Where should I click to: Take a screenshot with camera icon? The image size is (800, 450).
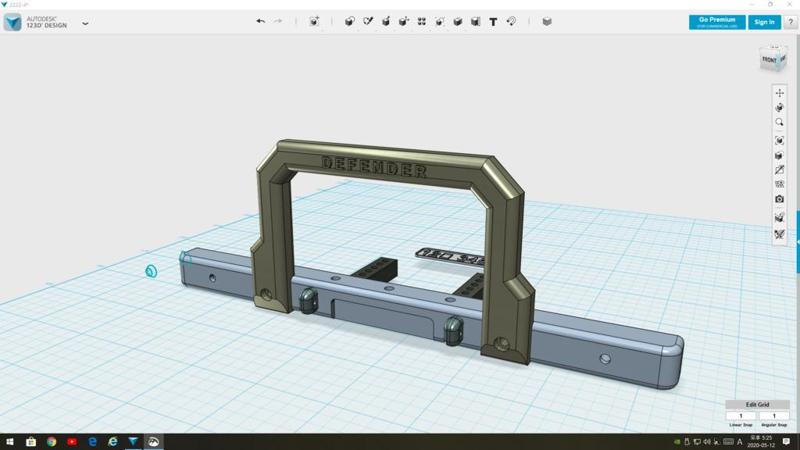tap(780, 199)
